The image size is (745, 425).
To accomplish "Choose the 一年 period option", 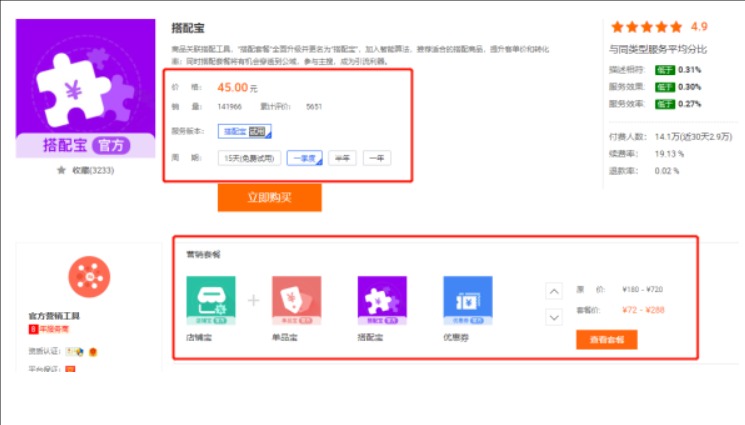I will [377, 158].
